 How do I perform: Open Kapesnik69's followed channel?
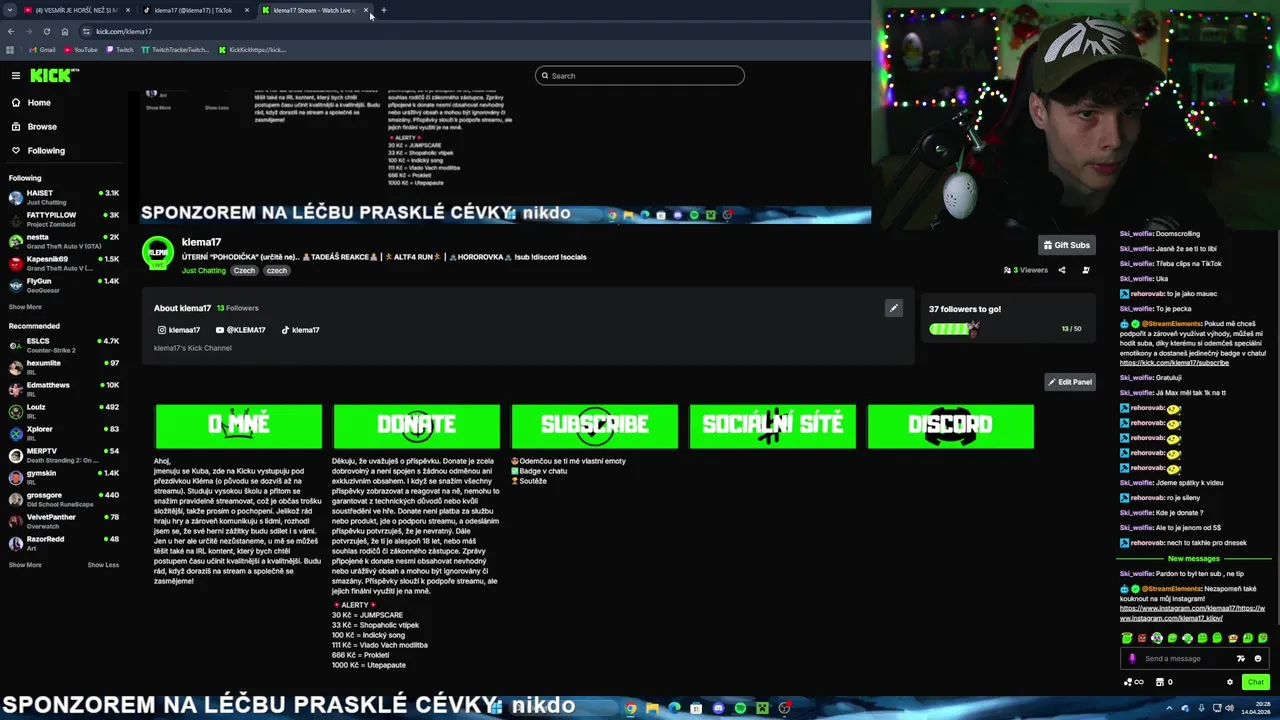click(64, 263)
